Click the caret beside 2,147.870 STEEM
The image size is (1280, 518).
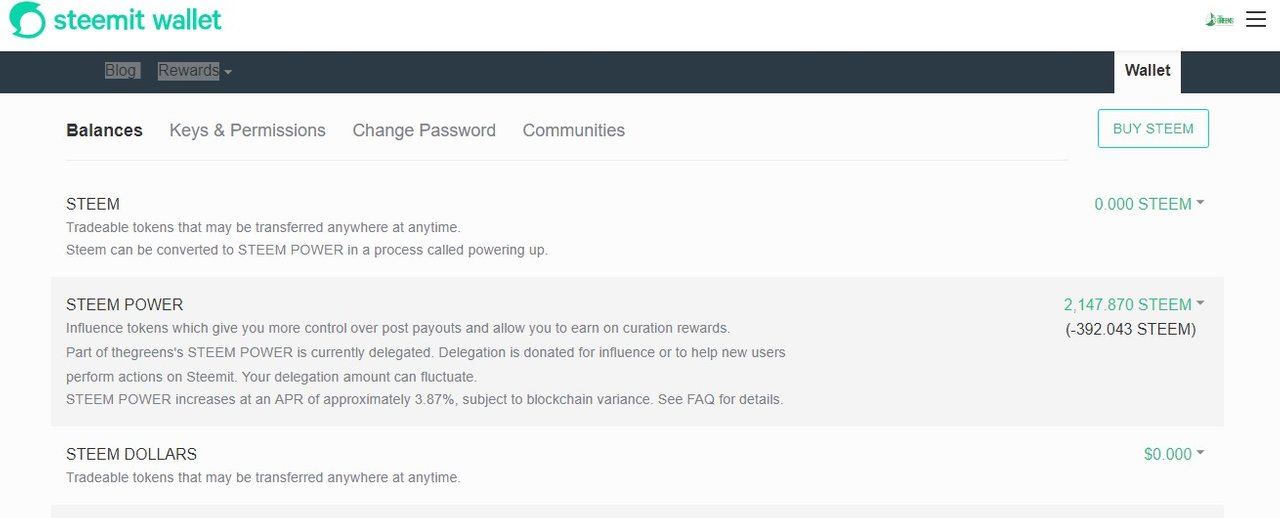(1200, 304)
